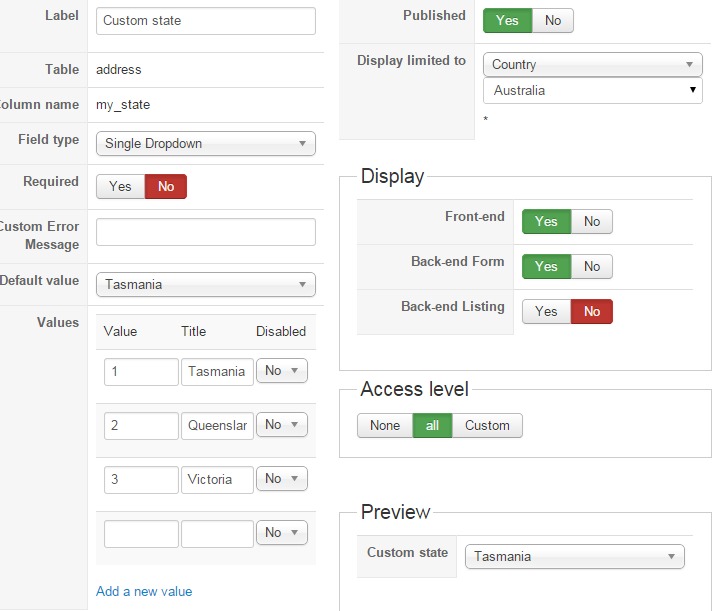Select the 'all' access level
Screen dimensions: 712x611
[432, 425]
